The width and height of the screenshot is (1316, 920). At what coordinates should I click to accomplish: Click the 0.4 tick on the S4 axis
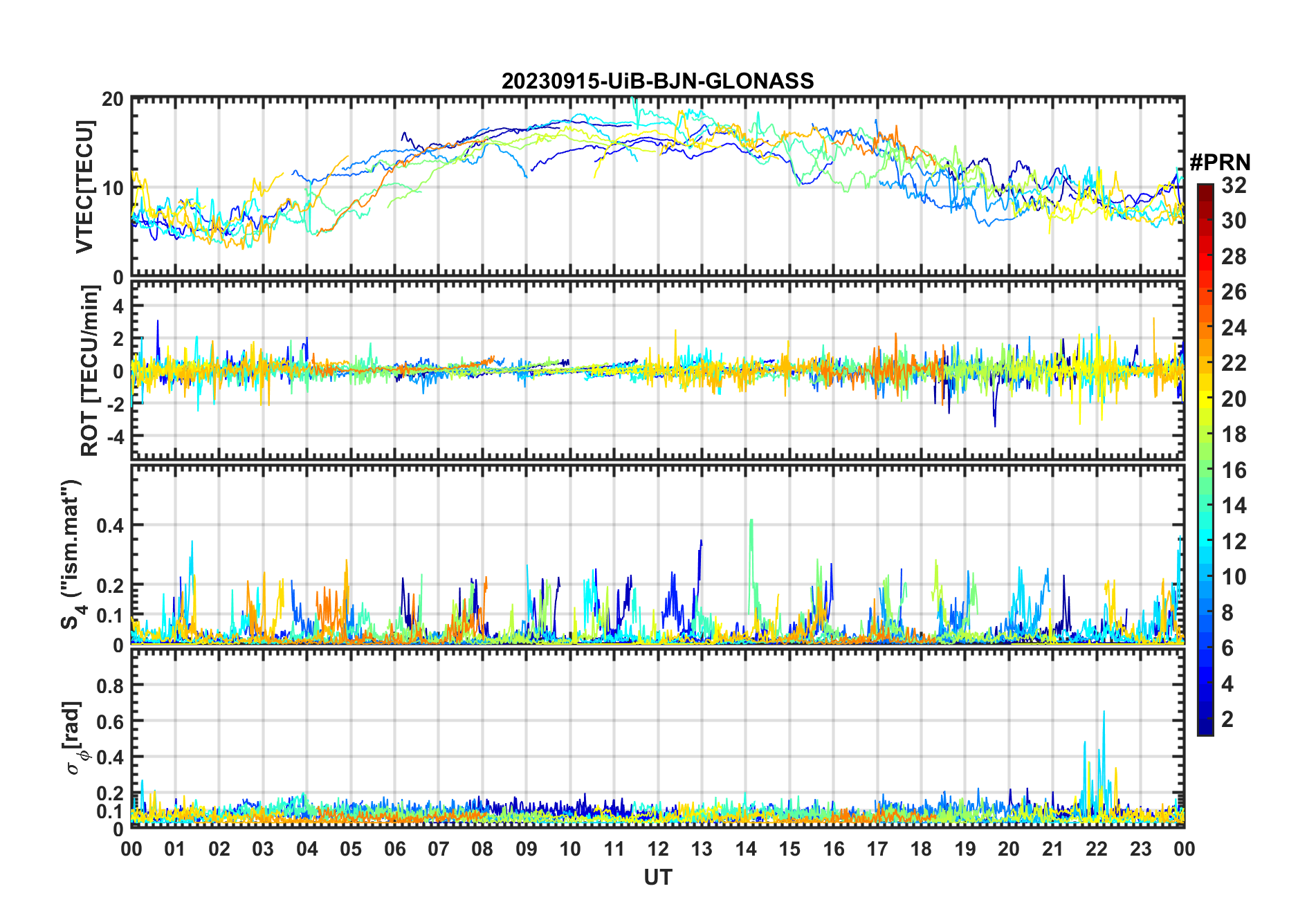click(x=110, y=526)
